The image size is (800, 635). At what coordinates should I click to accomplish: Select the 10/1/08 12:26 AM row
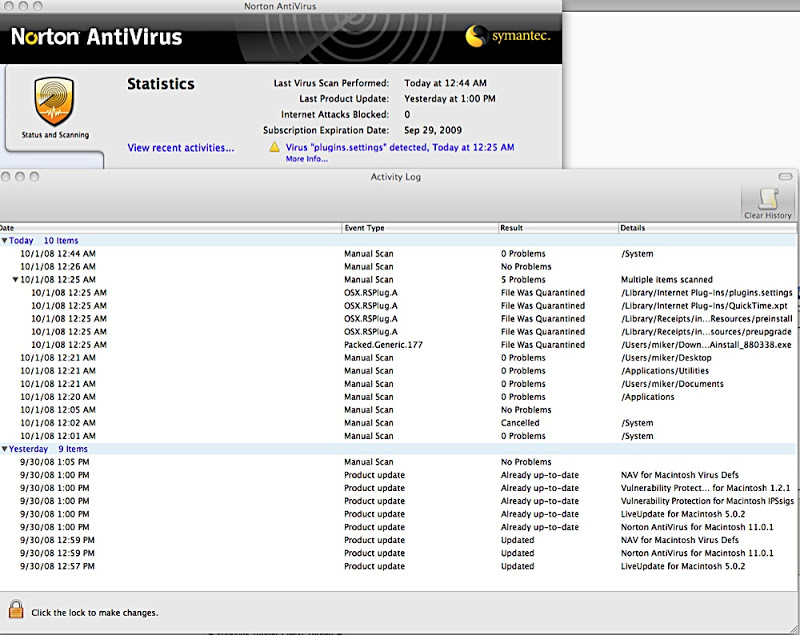397,267
